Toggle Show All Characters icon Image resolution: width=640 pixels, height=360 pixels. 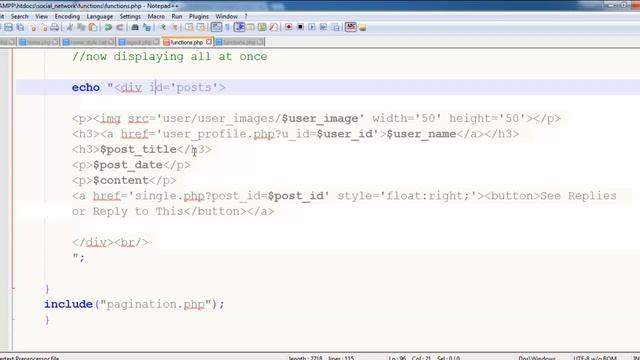227,27
